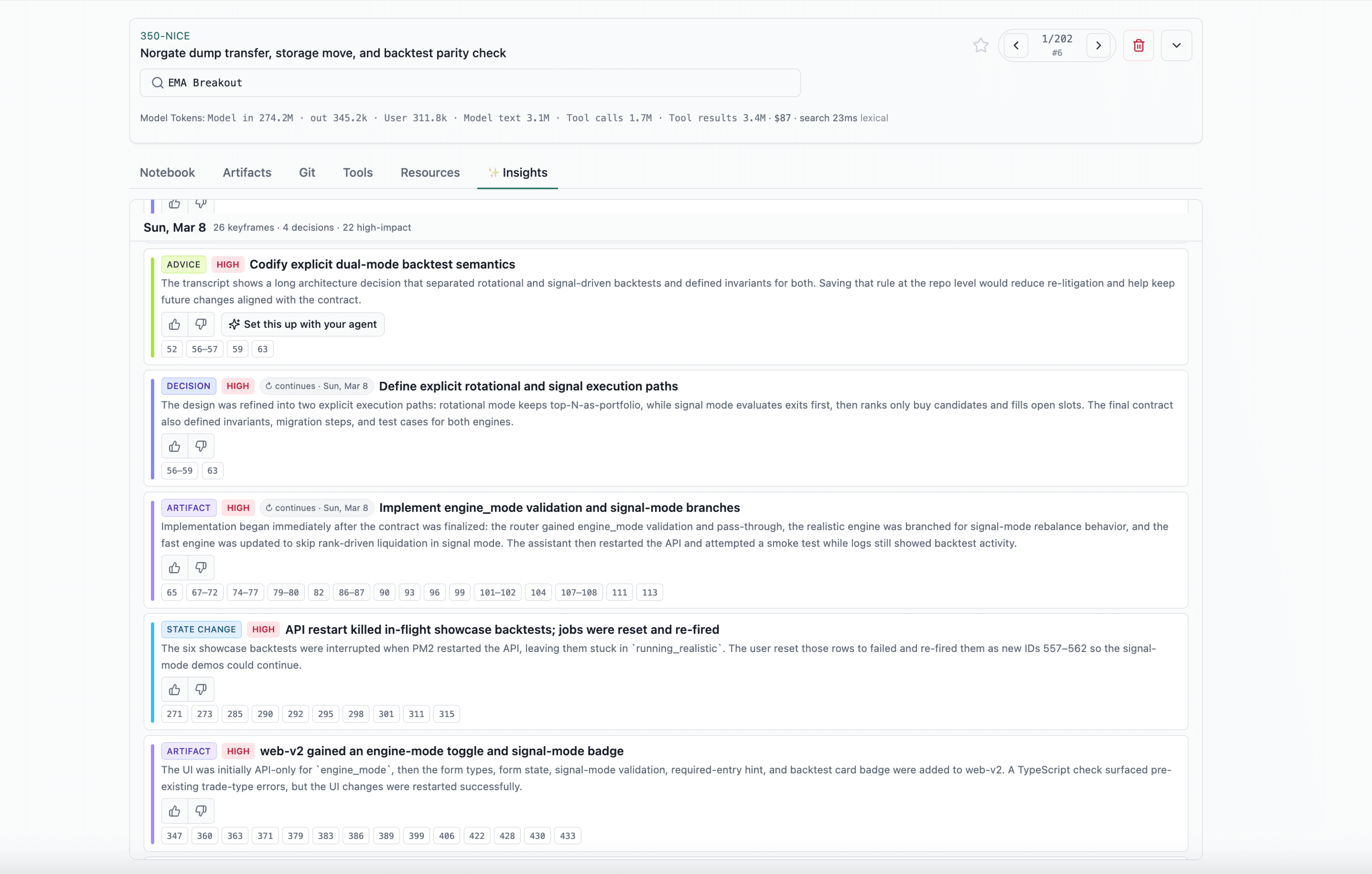Thumbs up API restart state change card
1372x874 pixels.
(x=174, y=690)
